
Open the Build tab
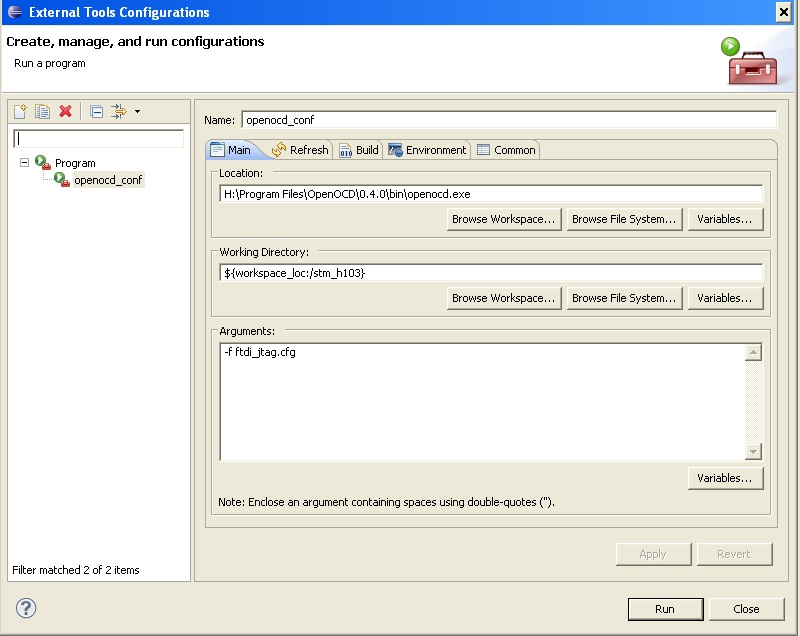tap(359, 150)
